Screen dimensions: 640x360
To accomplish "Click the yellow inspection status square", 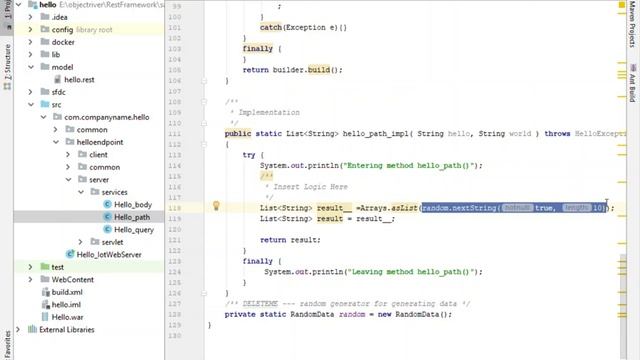I will 622,5.
